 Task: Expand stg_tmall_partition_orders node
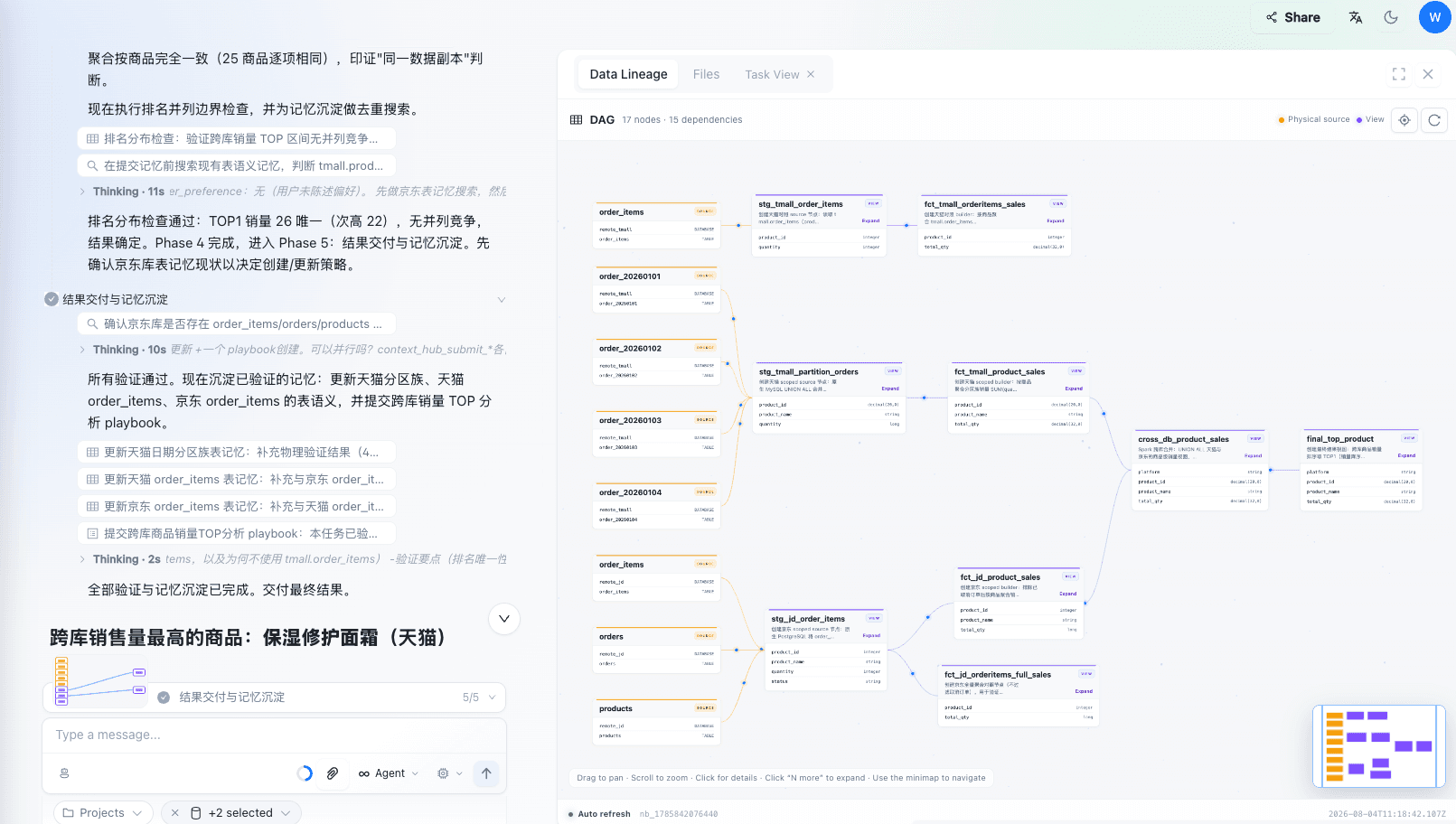(x=890, y=389)
